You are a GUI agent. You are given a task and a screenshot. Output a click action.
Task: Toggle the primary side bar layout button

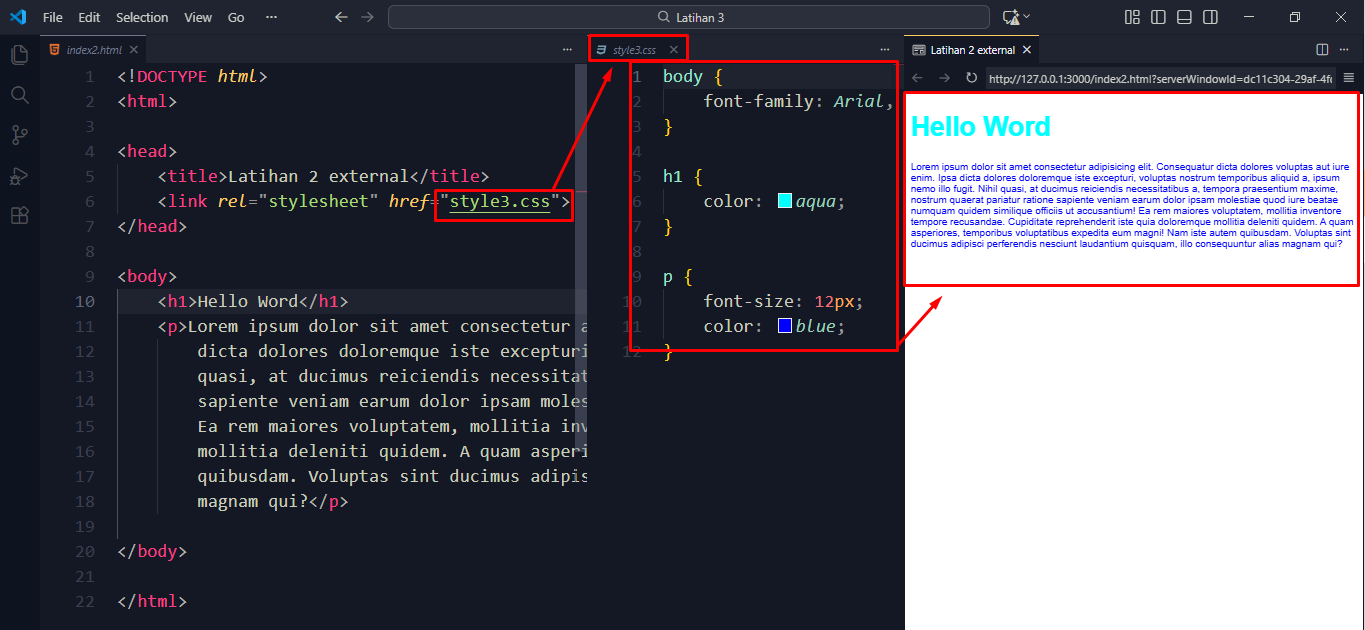coord(1158,17)
